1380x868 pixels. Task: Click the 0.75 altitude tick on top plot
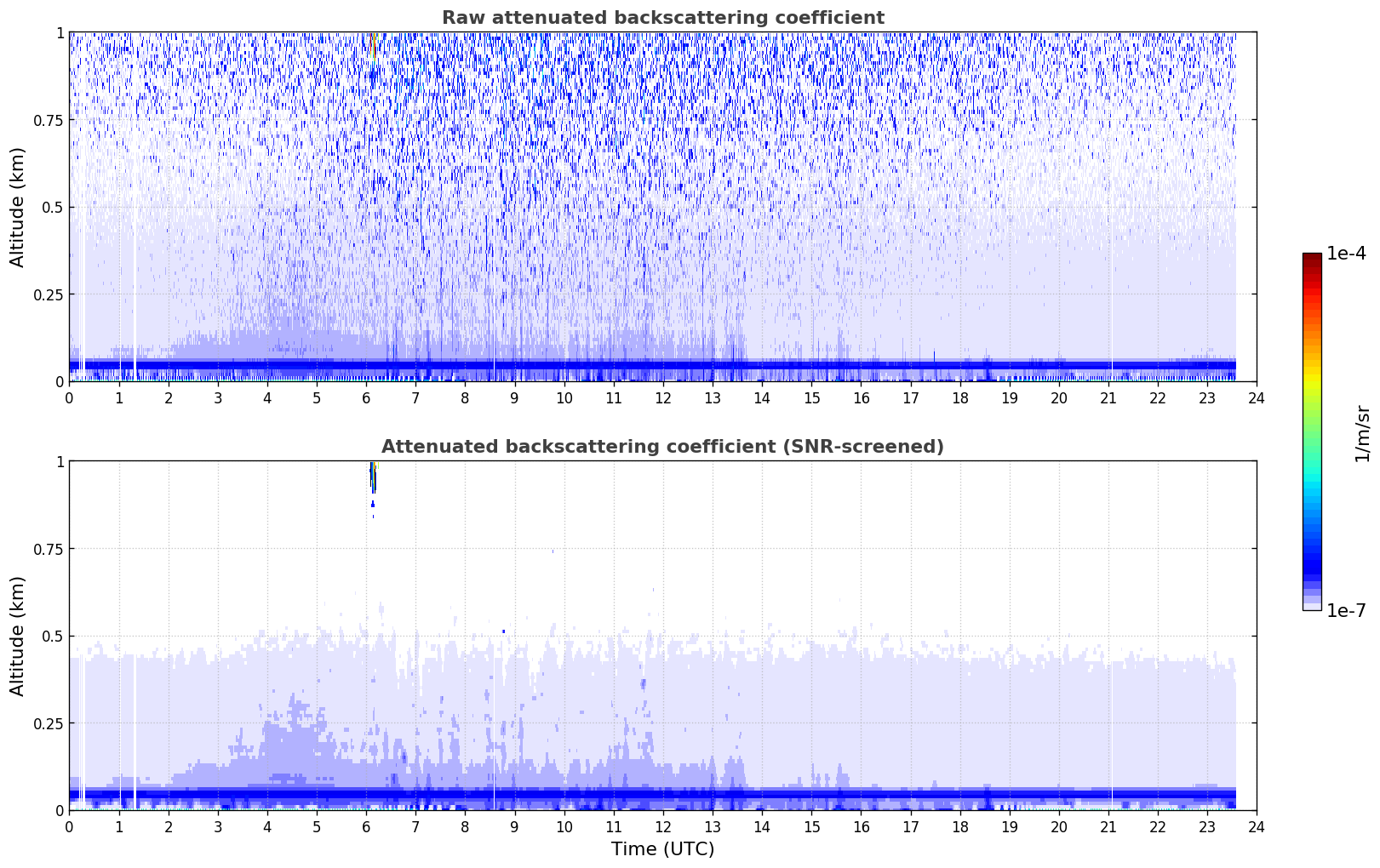point(49,120)
